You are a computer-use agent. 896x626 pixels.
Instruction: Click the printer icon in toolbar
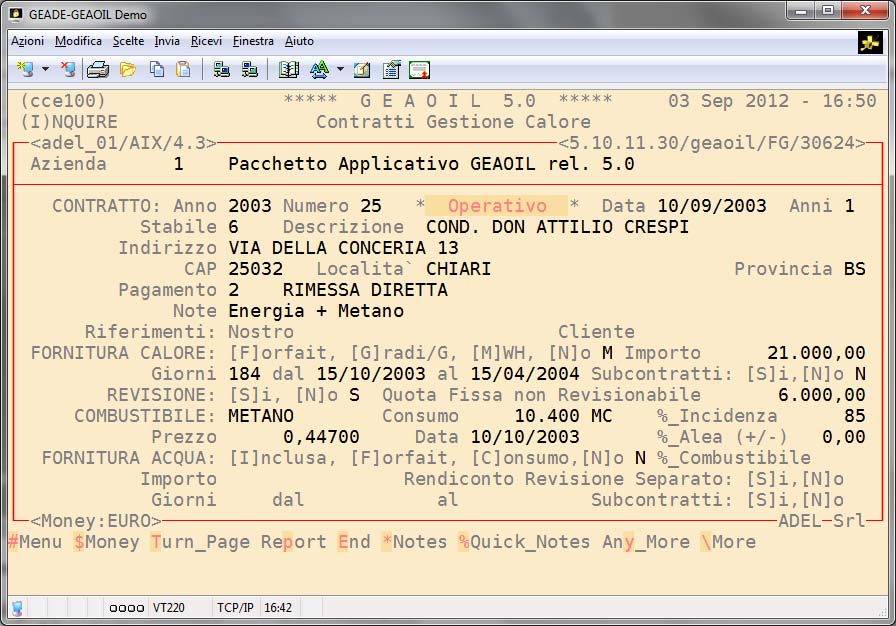pos(98,70)
